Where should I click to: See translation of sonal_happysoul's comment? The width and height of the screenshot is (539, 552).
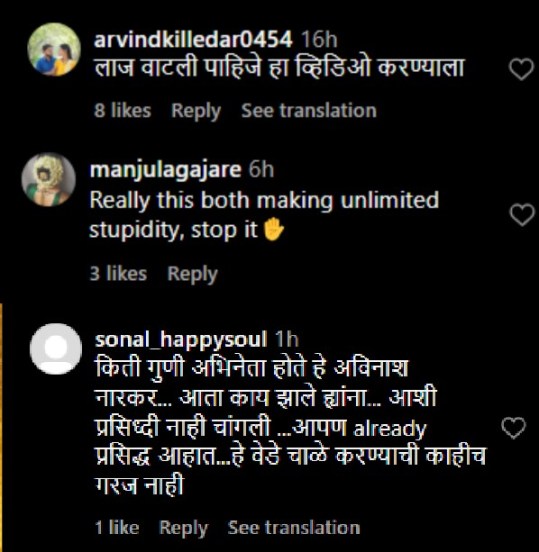294,527
